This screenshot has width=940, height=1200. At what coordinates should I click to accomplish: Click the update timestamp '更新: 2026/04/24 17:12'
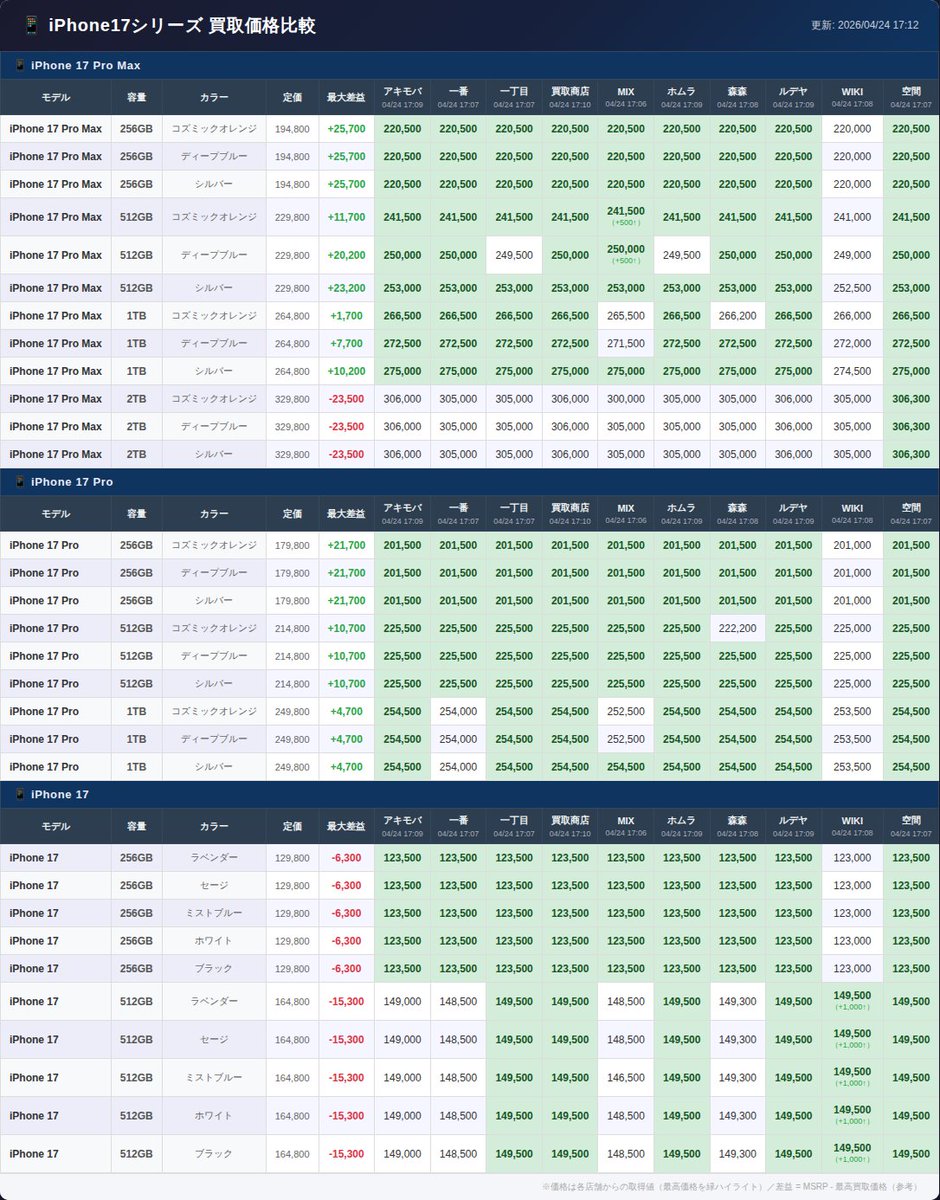pos(864,25)
